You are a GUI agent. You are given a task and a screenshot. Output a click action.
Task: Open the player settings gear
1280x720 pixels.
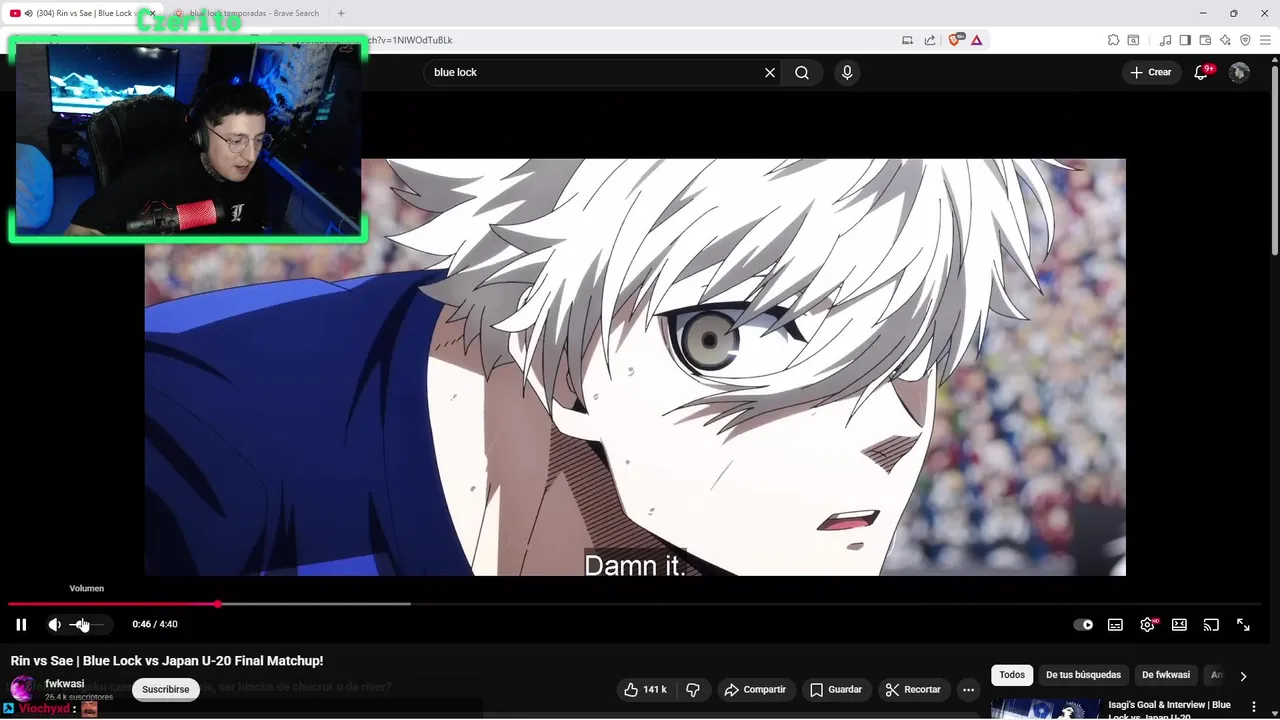1147,624
